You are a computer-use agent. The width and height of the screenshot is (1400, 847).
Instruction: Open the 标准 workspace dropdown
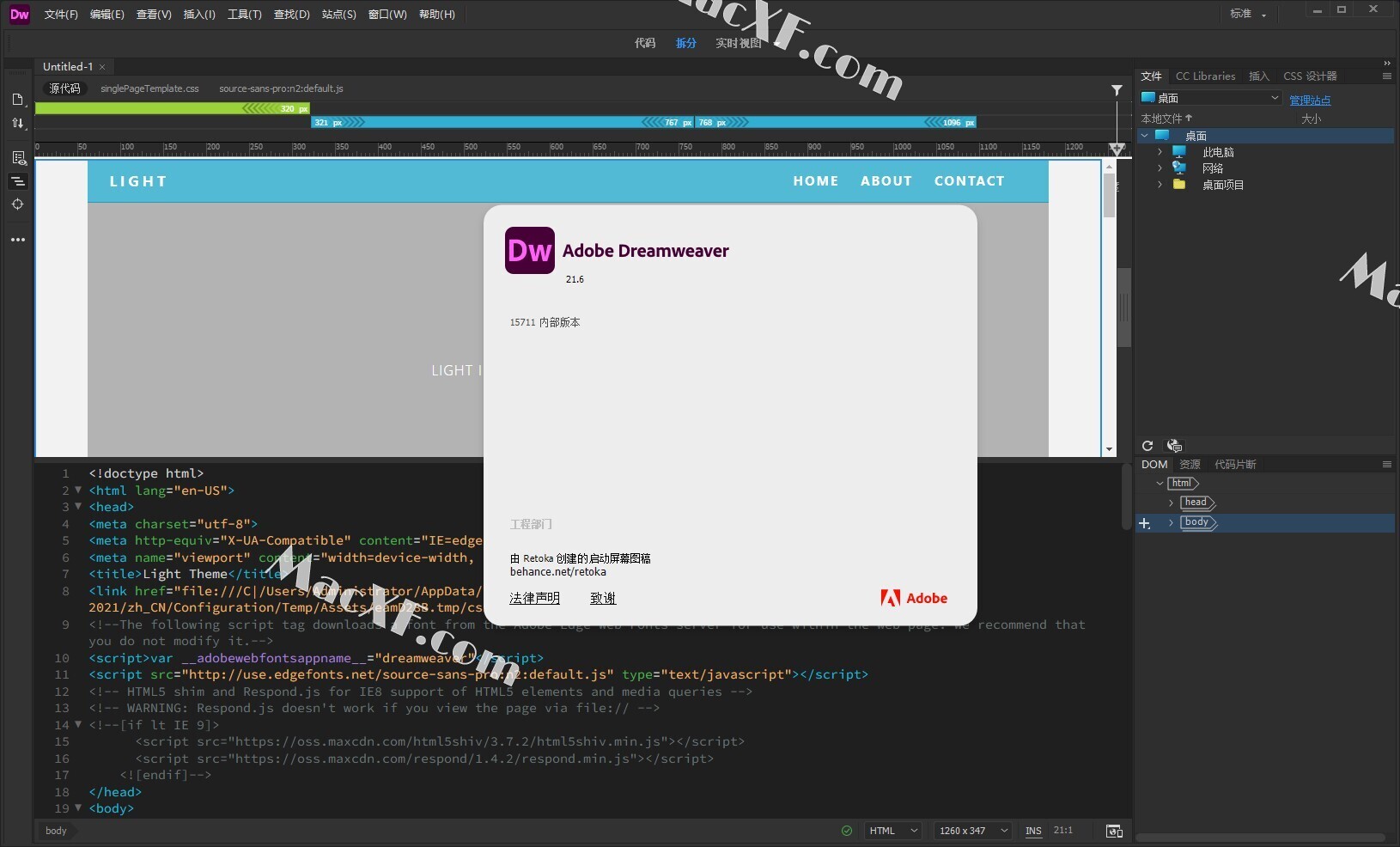pyautogui.click(x=1248, y=14)
